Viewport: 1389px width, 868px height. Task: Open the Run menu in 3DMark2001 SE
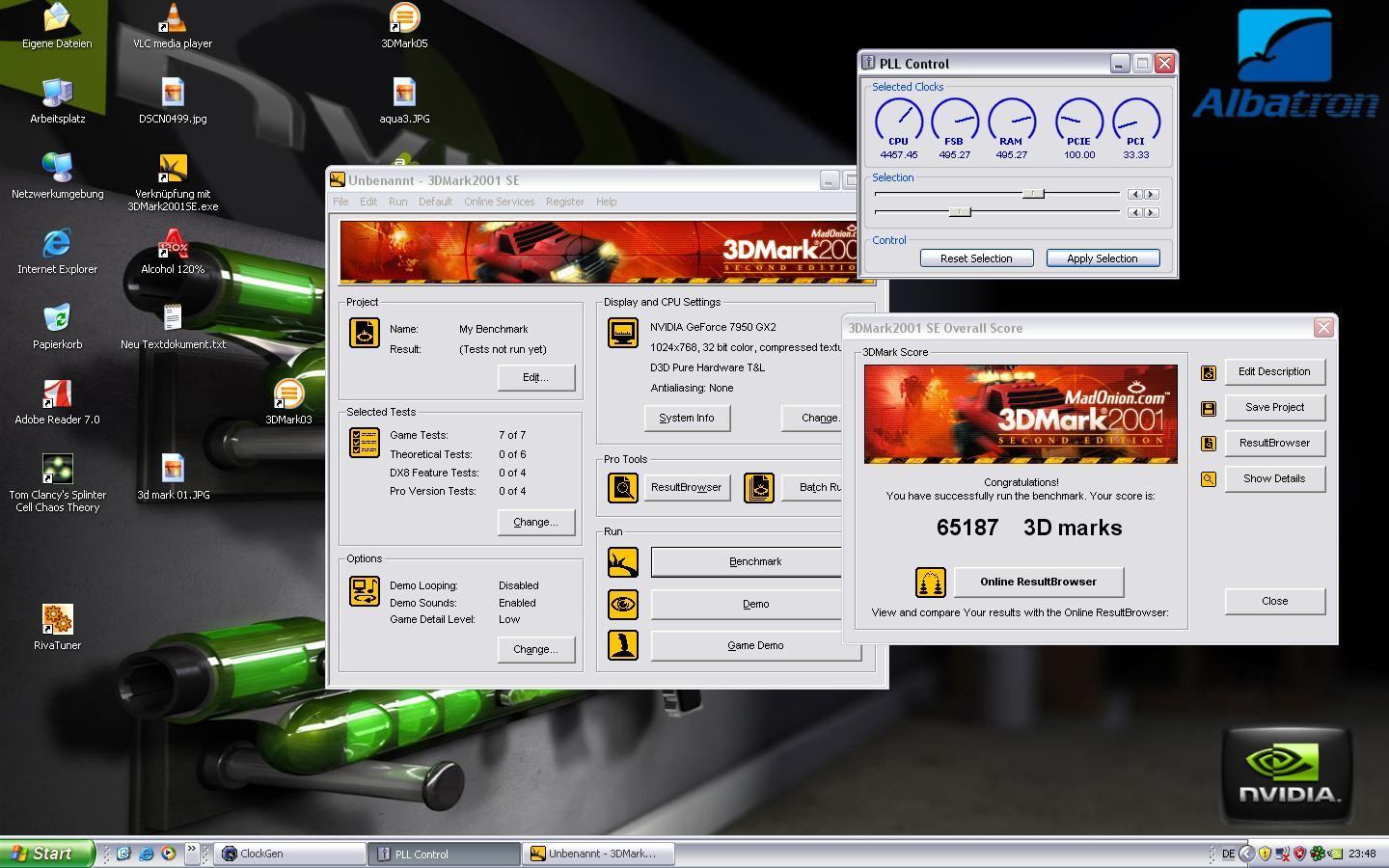coord(397,202)
